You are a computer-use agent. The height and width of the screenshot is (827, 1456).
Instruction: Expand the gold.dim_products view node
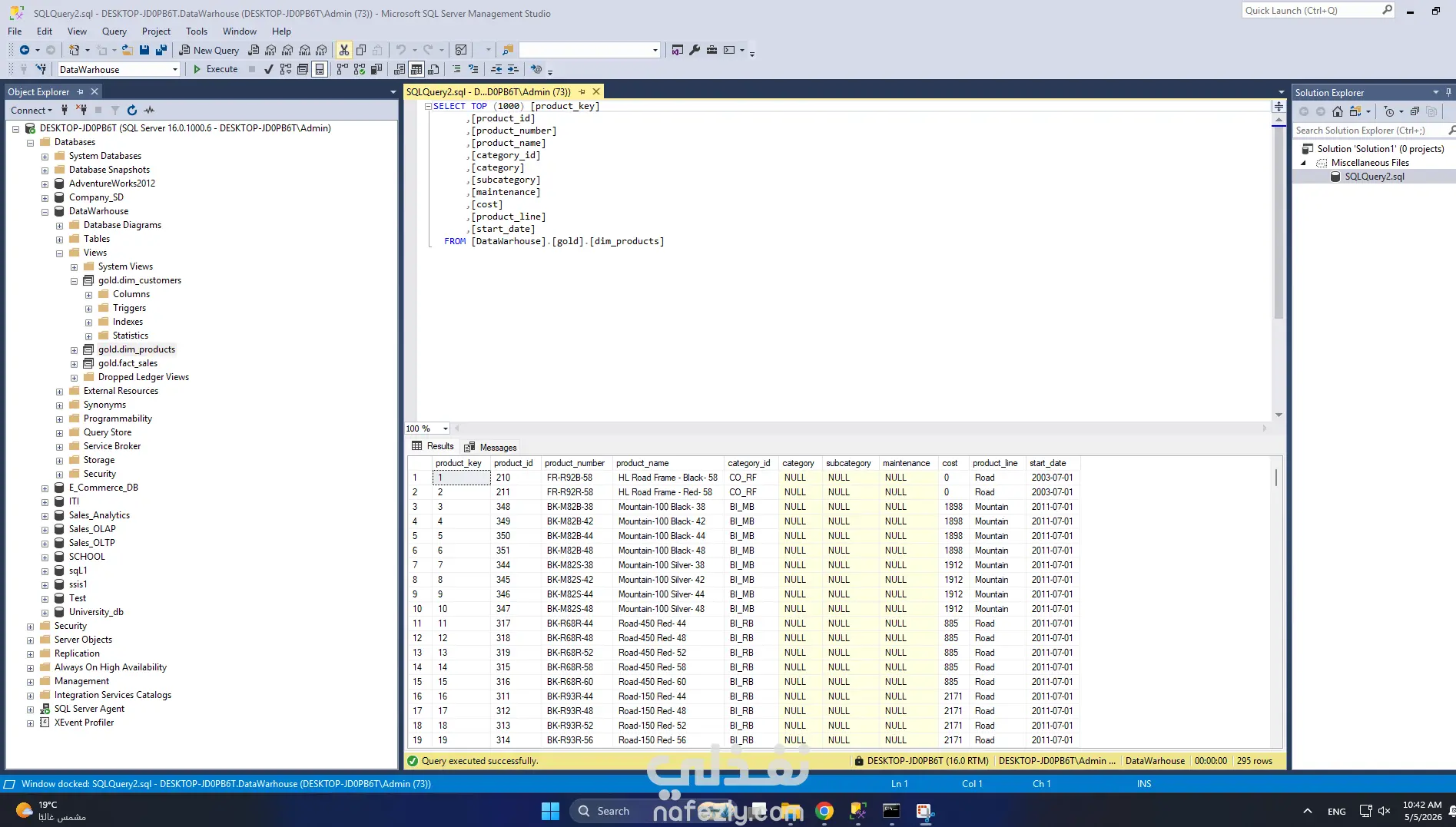pos(74,350)
